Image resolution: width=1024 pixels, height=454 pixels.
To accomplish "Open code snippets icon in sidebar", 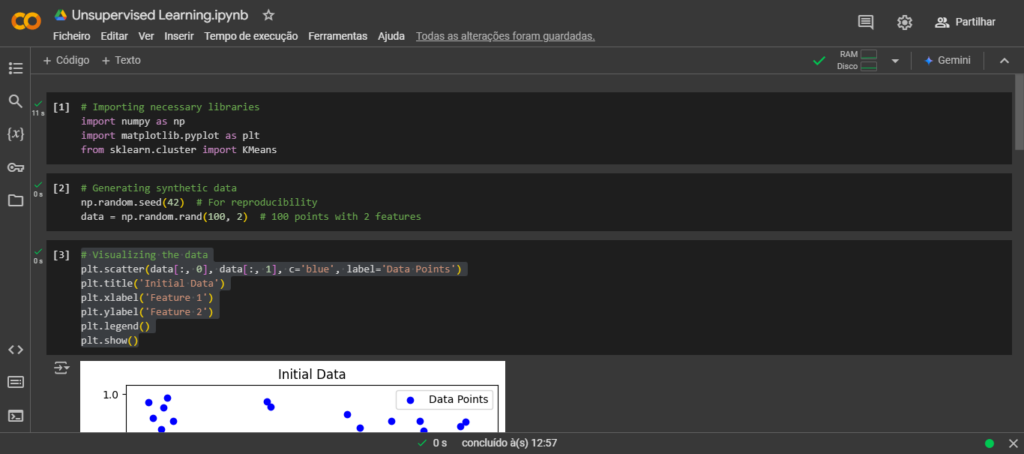I will [15, 349].
